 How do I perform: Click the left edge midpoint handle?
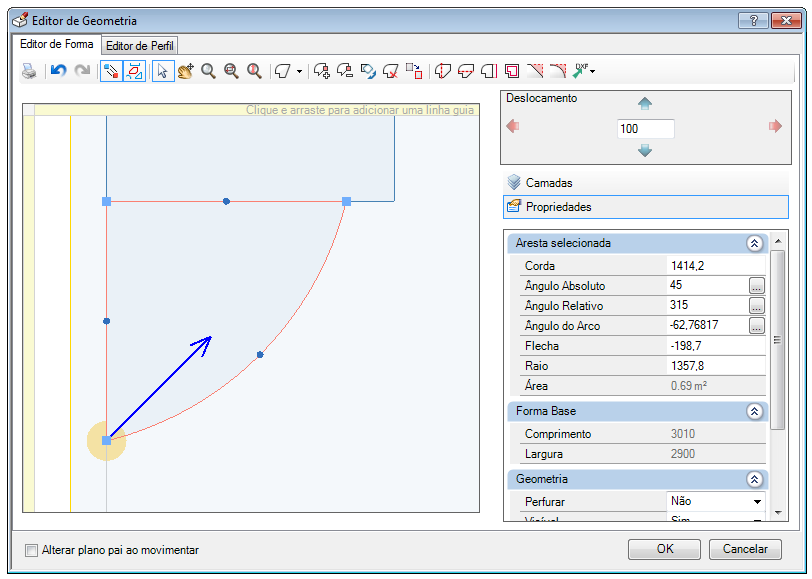tap(107, 321)
